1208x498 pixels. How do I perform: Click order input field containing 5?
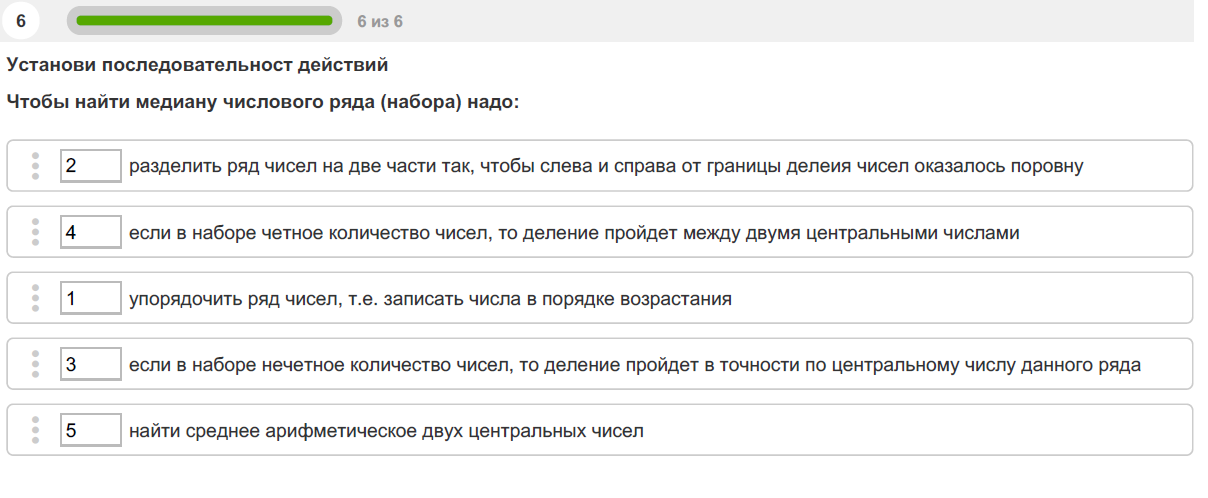point(91,431)
